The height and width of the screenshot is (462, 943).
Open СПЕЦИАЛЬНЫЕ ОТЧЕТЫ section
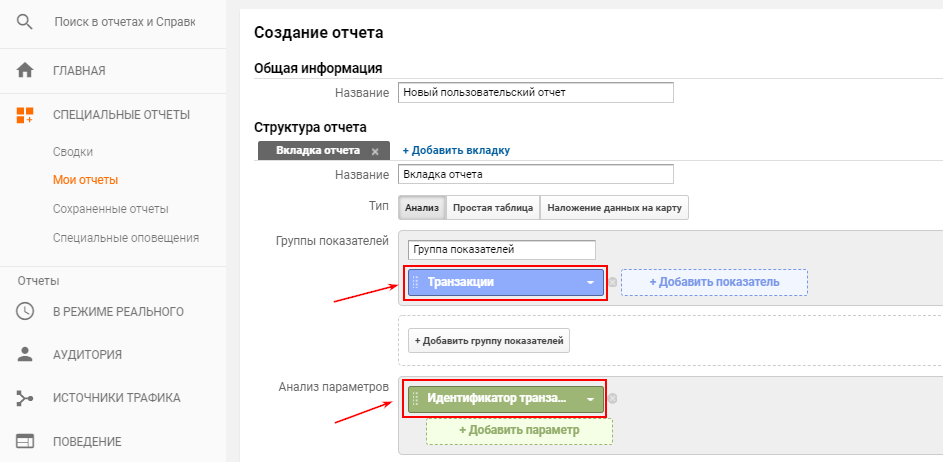click(121, 114)
